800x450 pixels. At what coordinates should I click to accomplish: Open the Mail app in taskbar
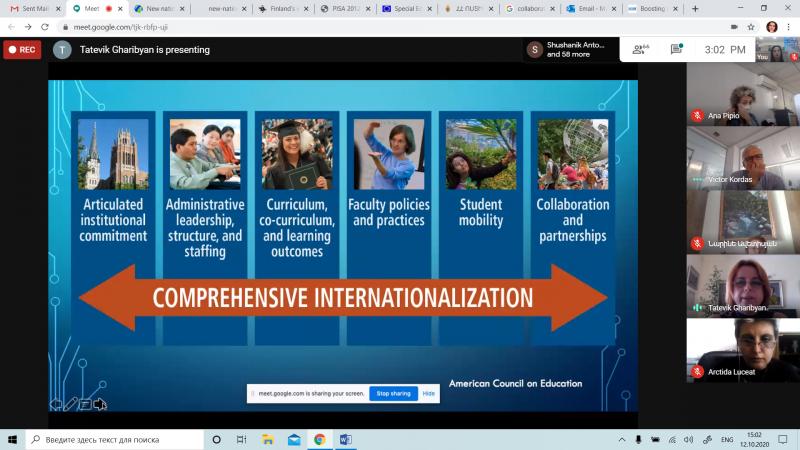pos(293,439)
